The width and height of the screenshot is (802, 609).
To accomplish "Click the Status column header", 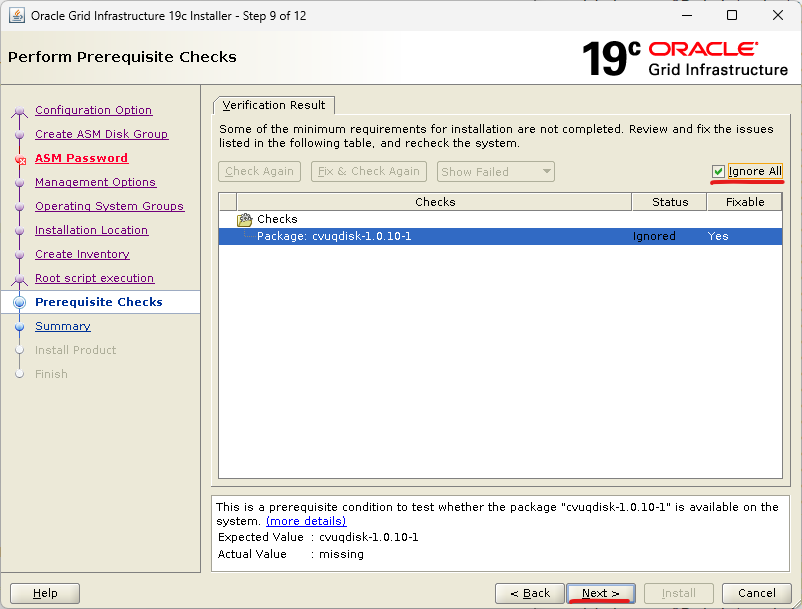I will (669, 202).
